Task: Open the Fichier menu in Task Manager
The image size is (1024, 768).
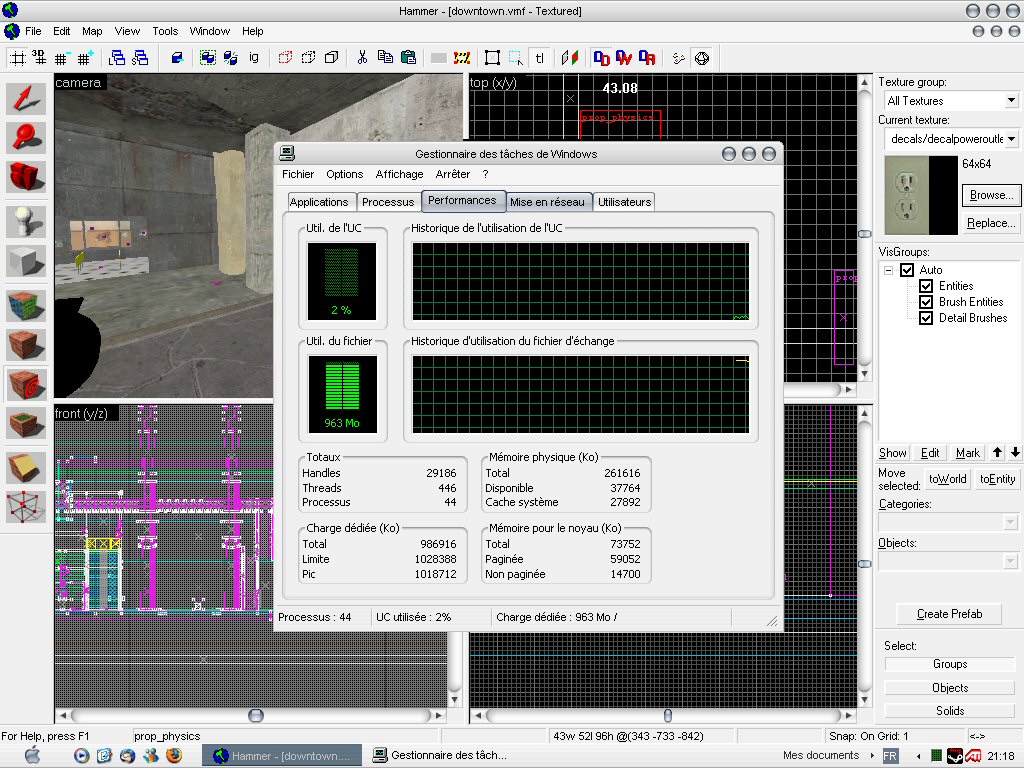Action: (298, 174)
